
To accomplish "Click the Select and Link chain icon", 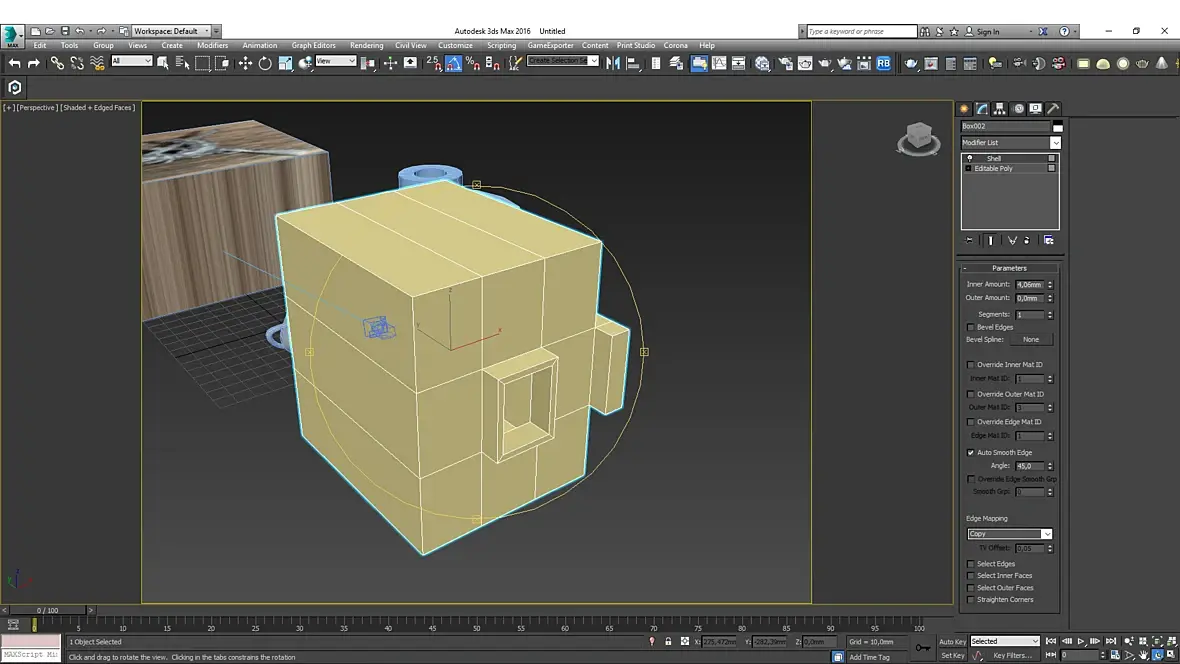I will pyautogui.click(x=57, y=63).
